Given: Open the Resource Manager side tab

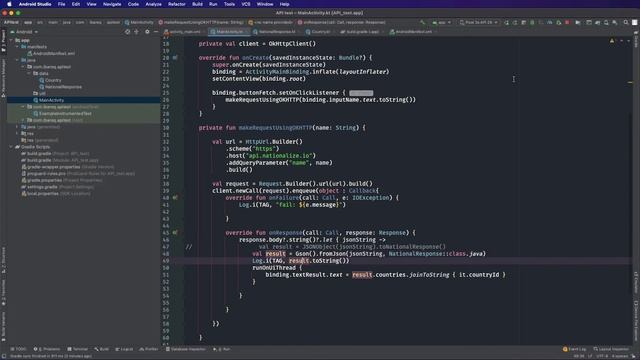Looking at the screenshot, I should pyautogui.click(x=3, y=78).
